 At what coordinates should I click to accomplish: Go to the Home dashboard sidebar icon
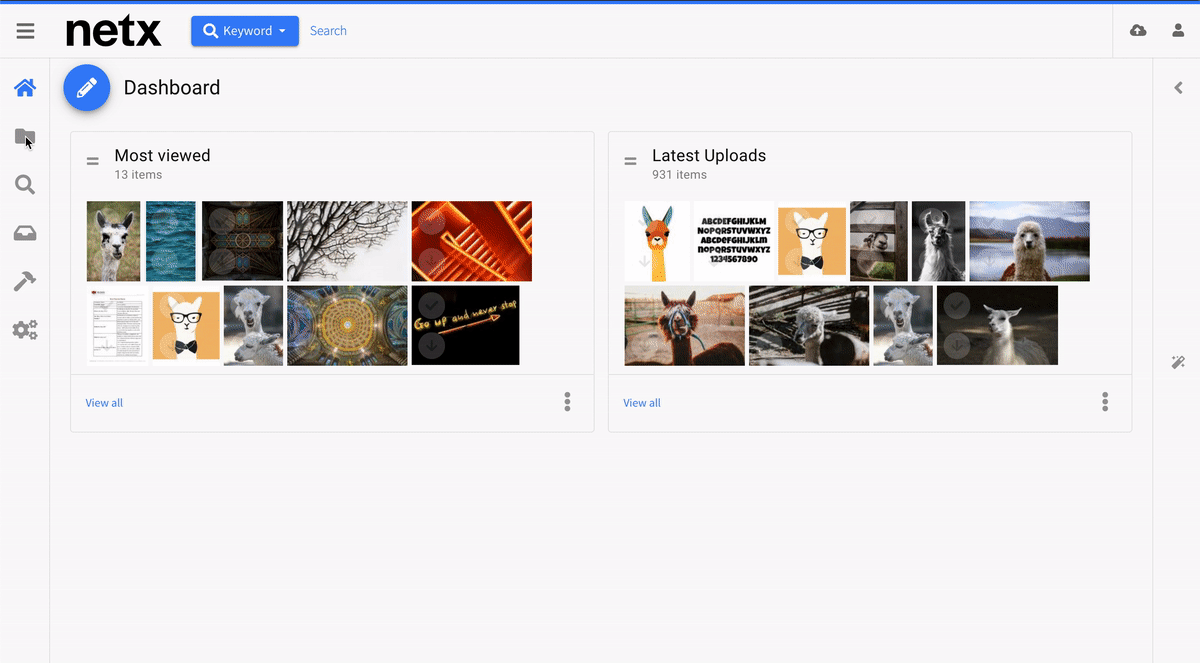click(25, 88)
